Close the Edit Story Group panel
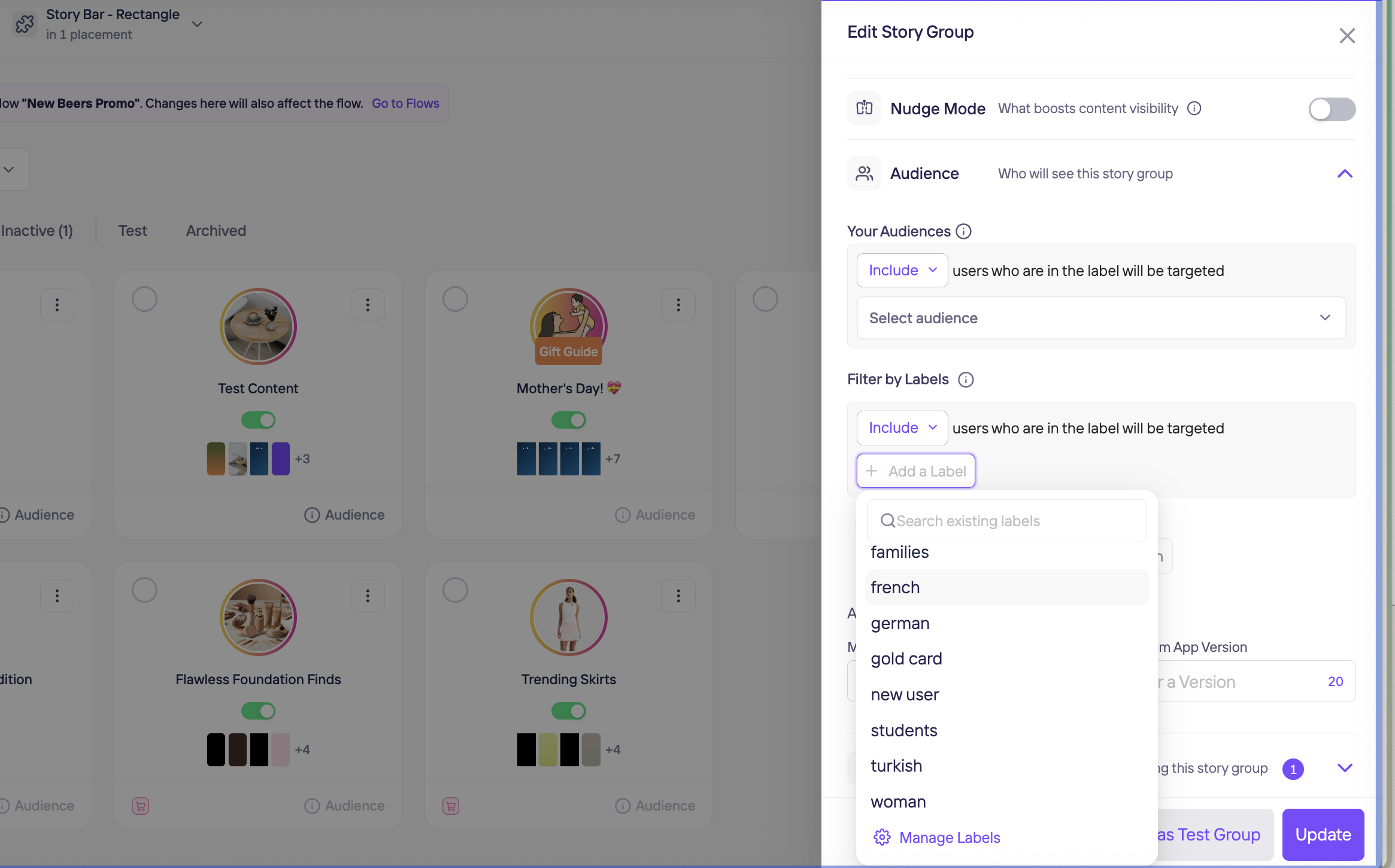The width and height of the screenshot is (1395, 868). 1347,35
